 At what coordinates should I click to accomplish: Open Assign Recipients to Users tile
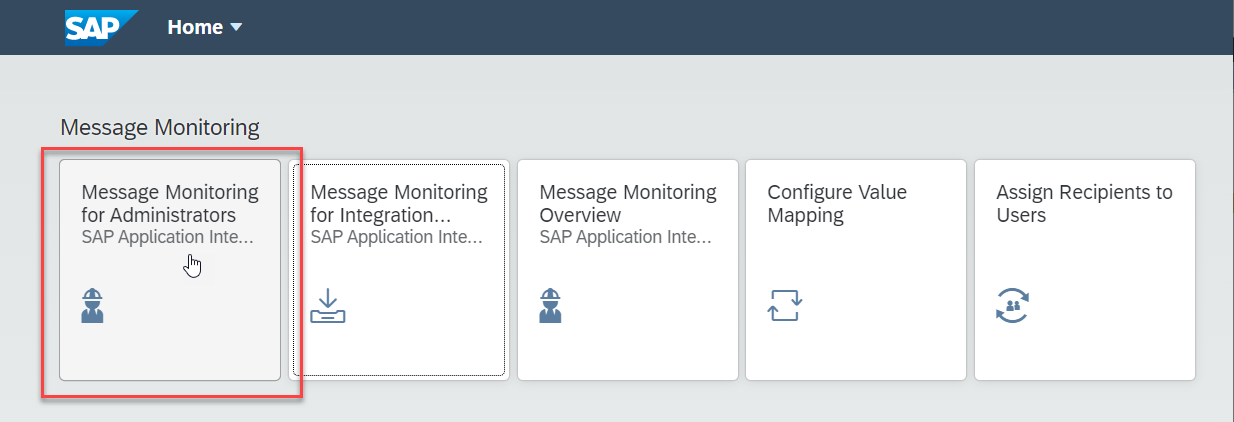click(x=1085, y=270)
